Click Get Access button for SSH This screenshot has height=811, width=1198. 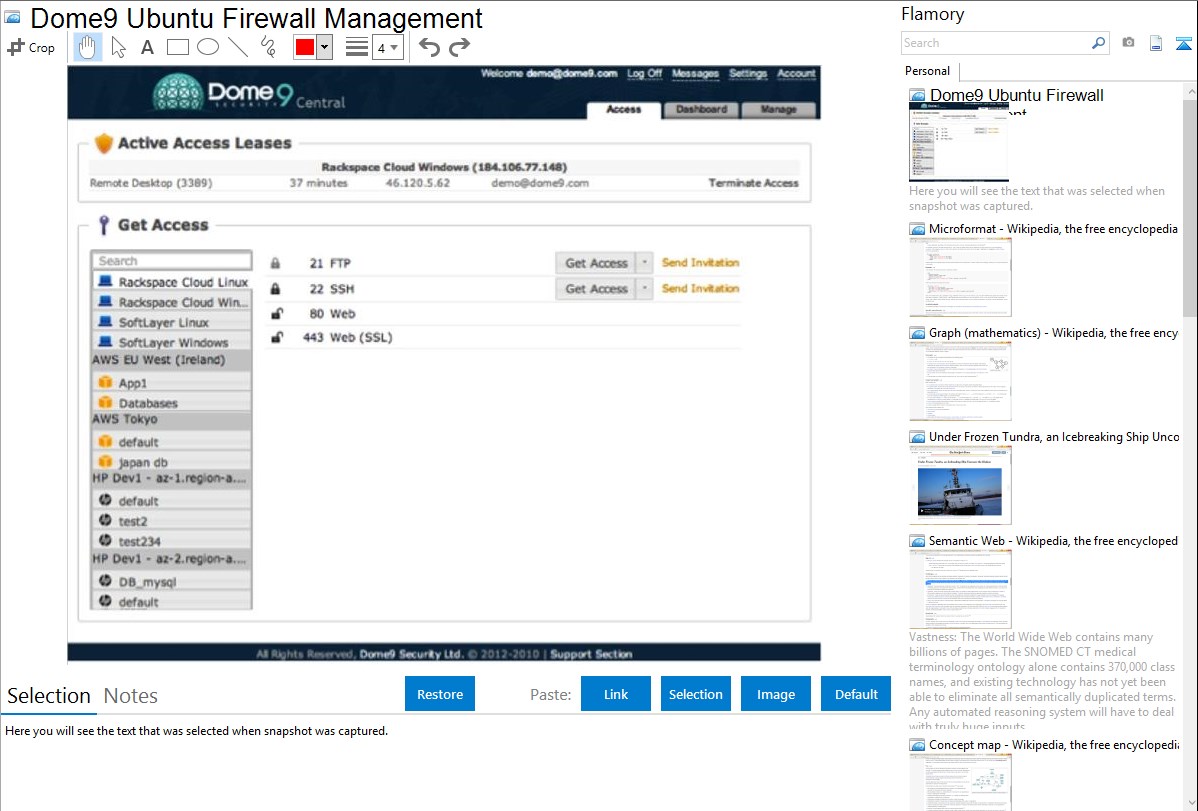click(596, 289)
